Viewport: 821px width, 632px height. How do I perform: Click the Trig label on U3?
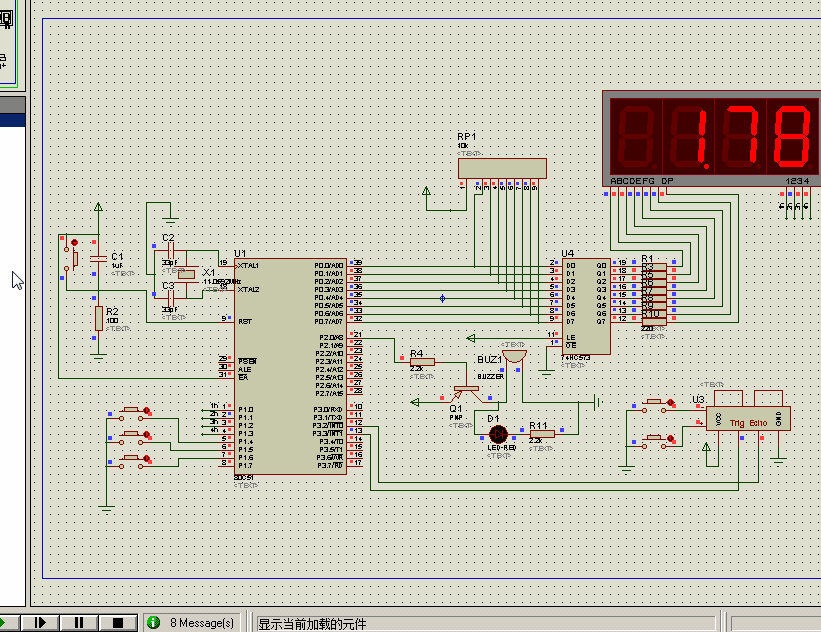point(737,423)
